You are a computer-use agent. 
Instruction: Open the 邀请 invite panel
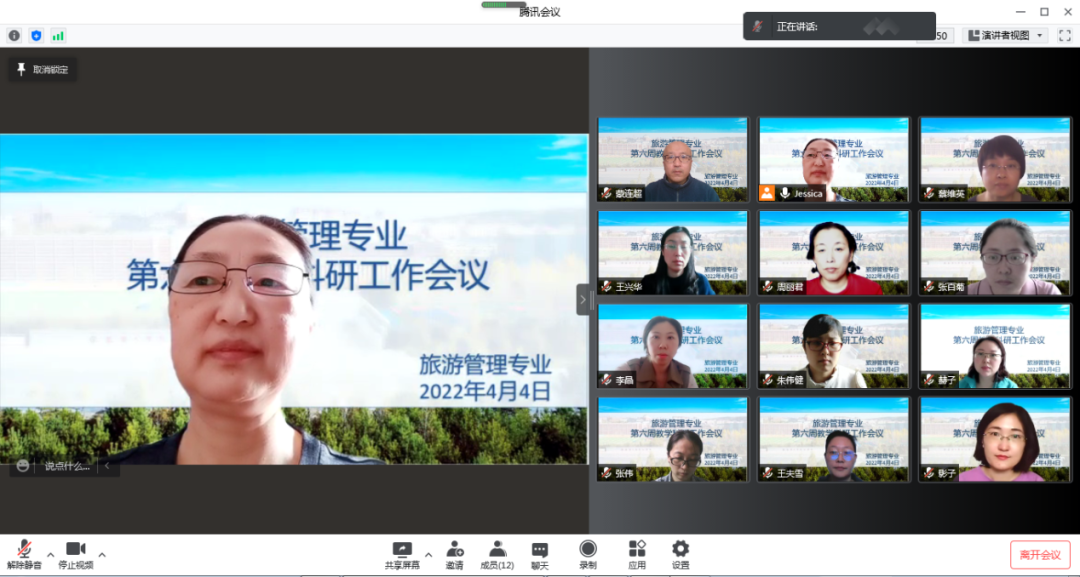click(x=454, y=554)
